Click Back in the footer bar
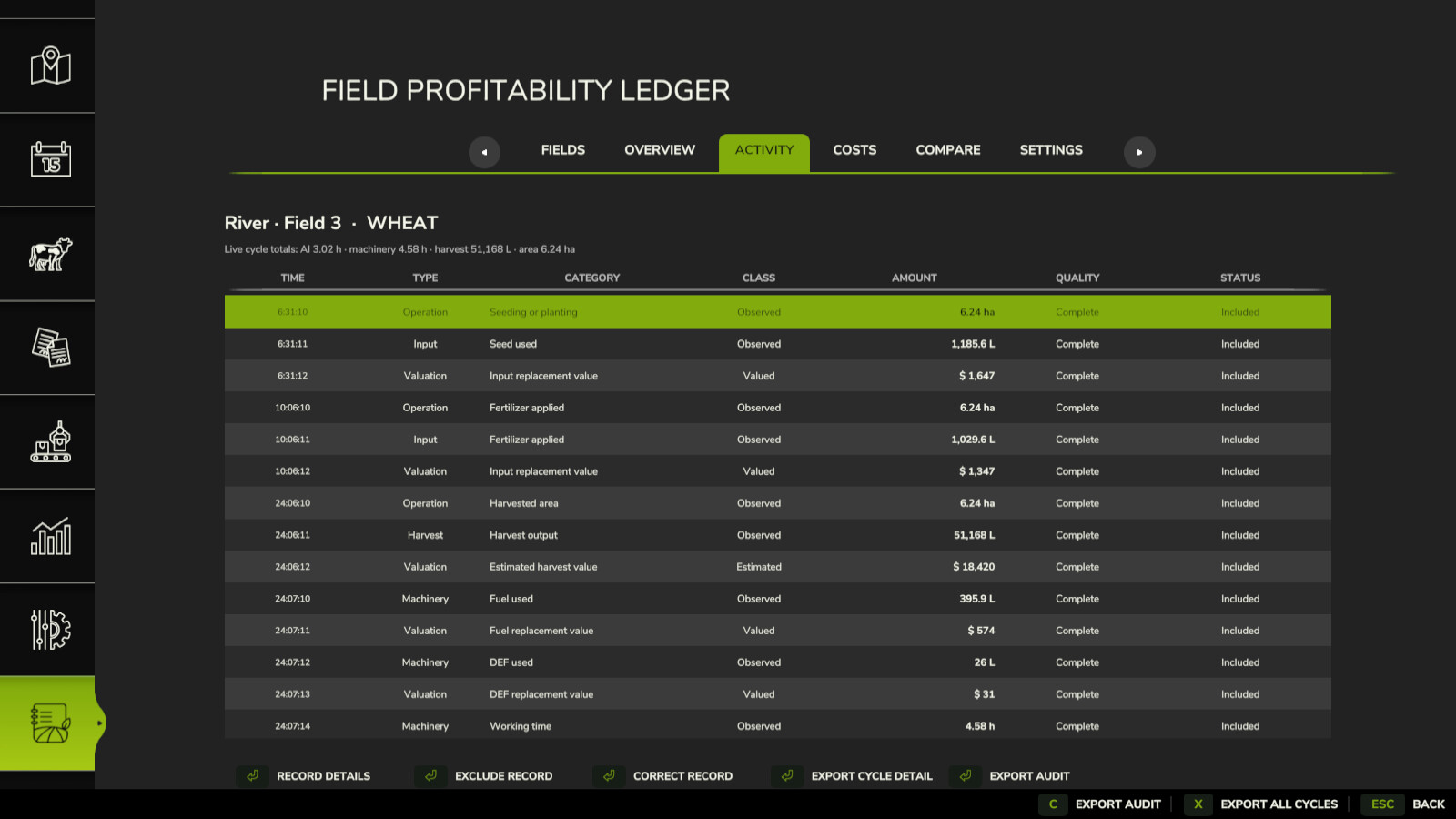1456x819 pixels. pyautogui.click(x=1429, y=804)
